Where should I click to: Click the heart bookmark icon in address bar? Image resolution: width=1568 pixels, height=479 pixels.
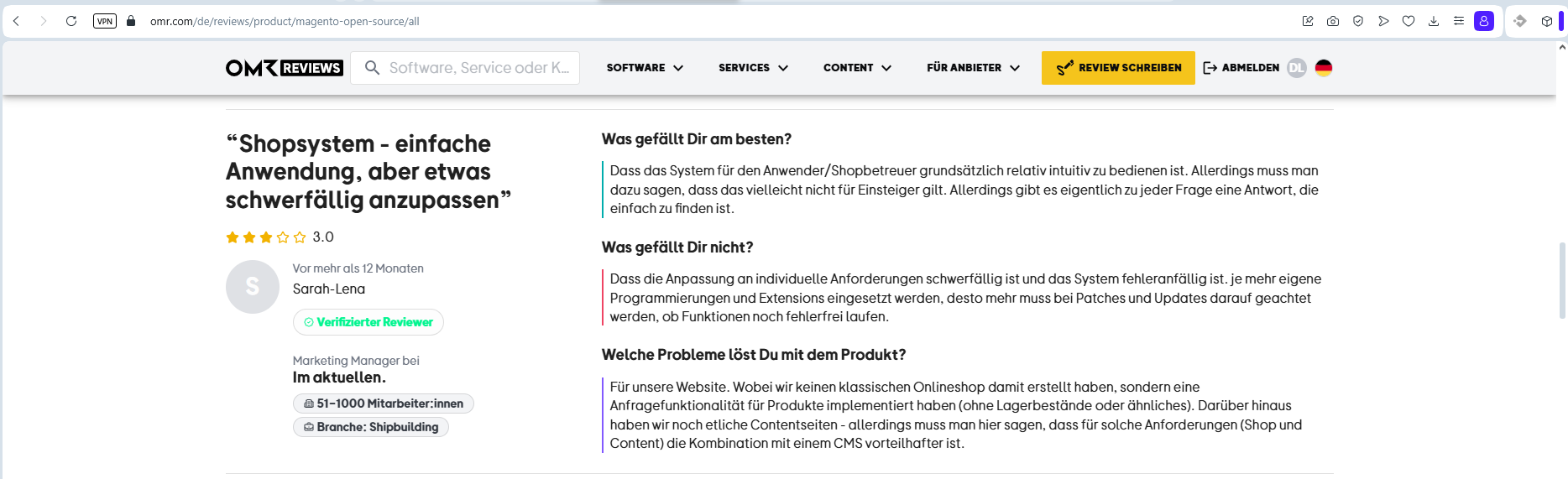1409,21
